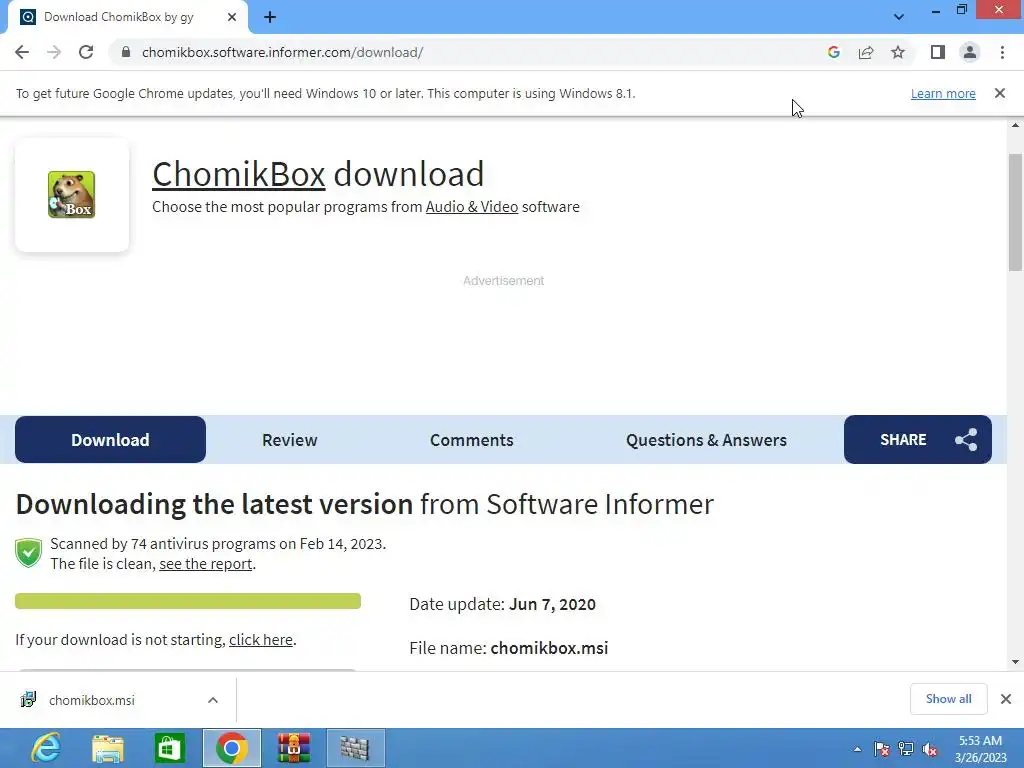
Task: Open WinRAR from taskbar
Action: pos(293,748)
